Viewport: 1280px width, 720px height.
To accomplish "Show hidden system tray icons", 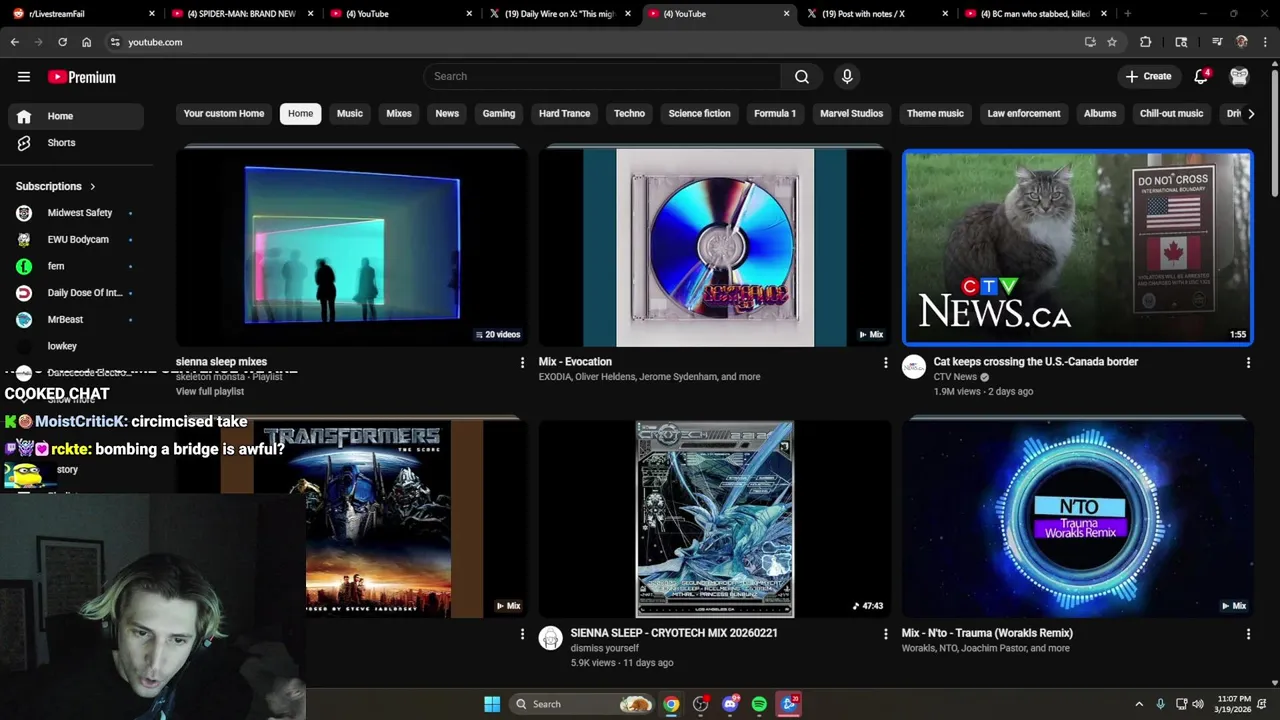I will 1138,704.
